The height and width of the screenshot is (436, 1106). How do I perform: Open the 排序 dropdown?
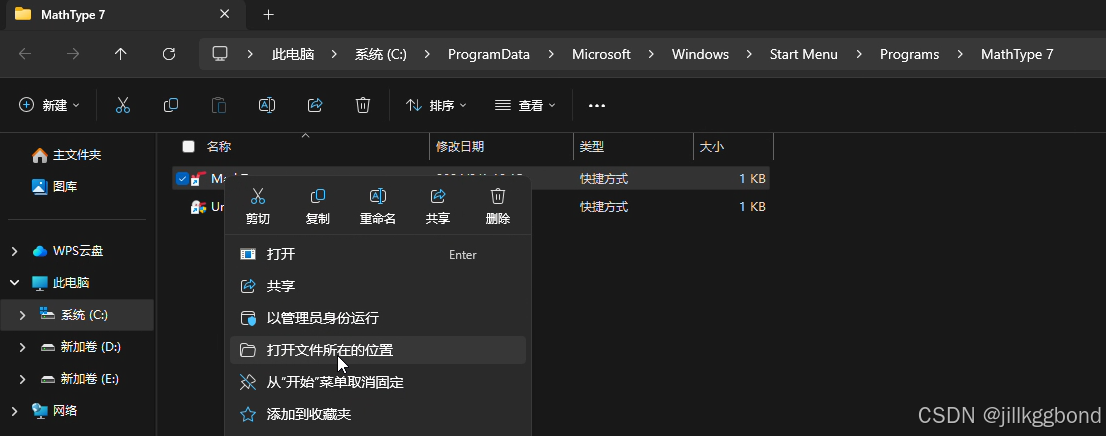(436, 106)
